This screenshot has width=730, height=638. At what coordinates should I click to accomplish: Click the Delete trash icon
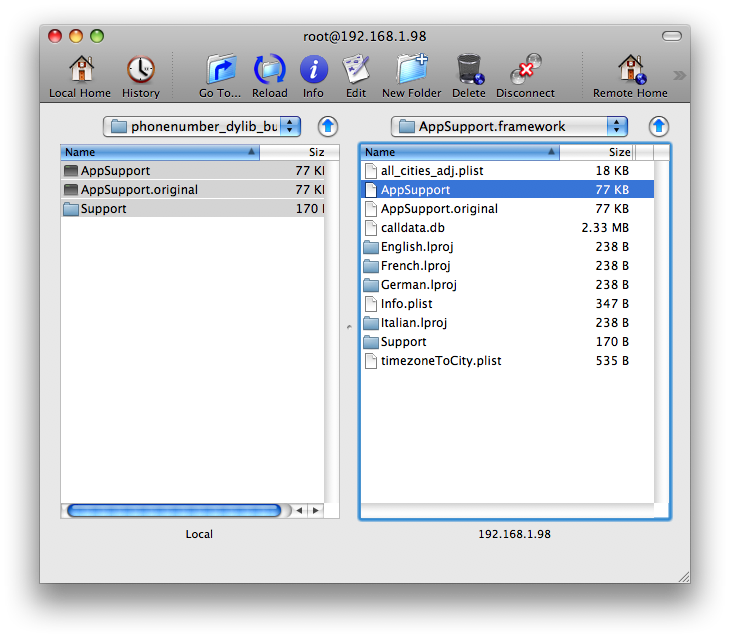[x=468, y=70]
